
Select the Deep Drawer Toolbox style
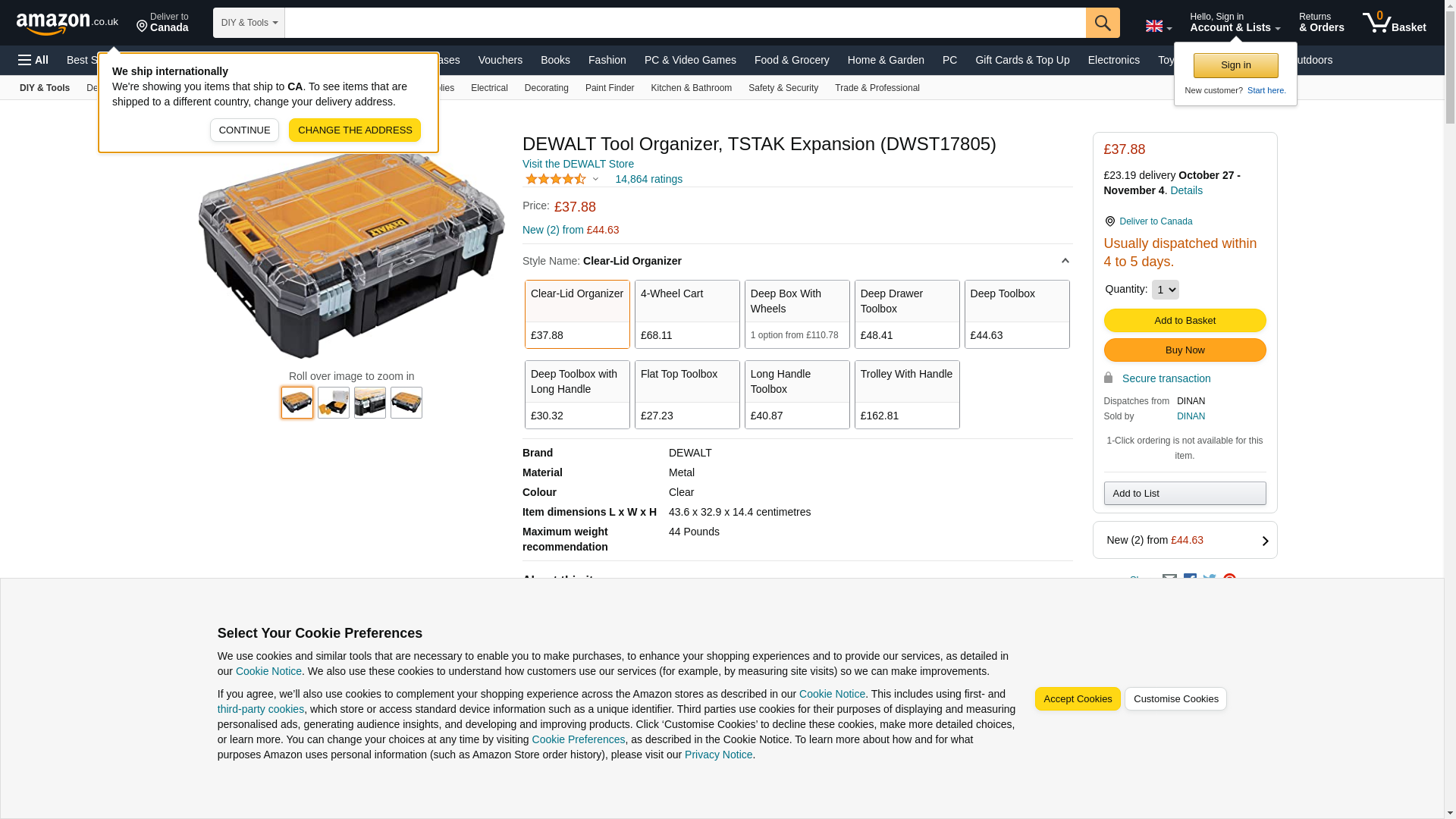[x=906, y=314]
